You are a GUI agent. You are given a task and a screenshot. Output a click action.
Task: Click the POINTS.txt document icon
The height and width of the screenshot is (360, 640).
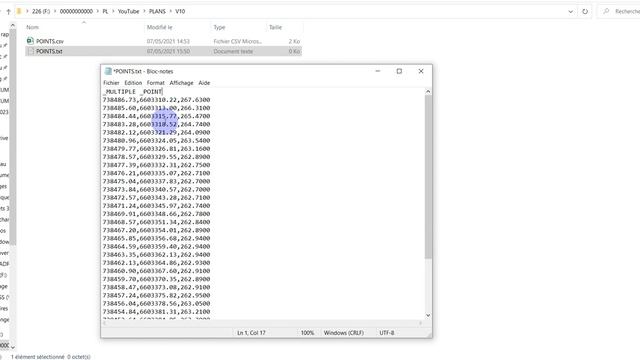point(31,51)
